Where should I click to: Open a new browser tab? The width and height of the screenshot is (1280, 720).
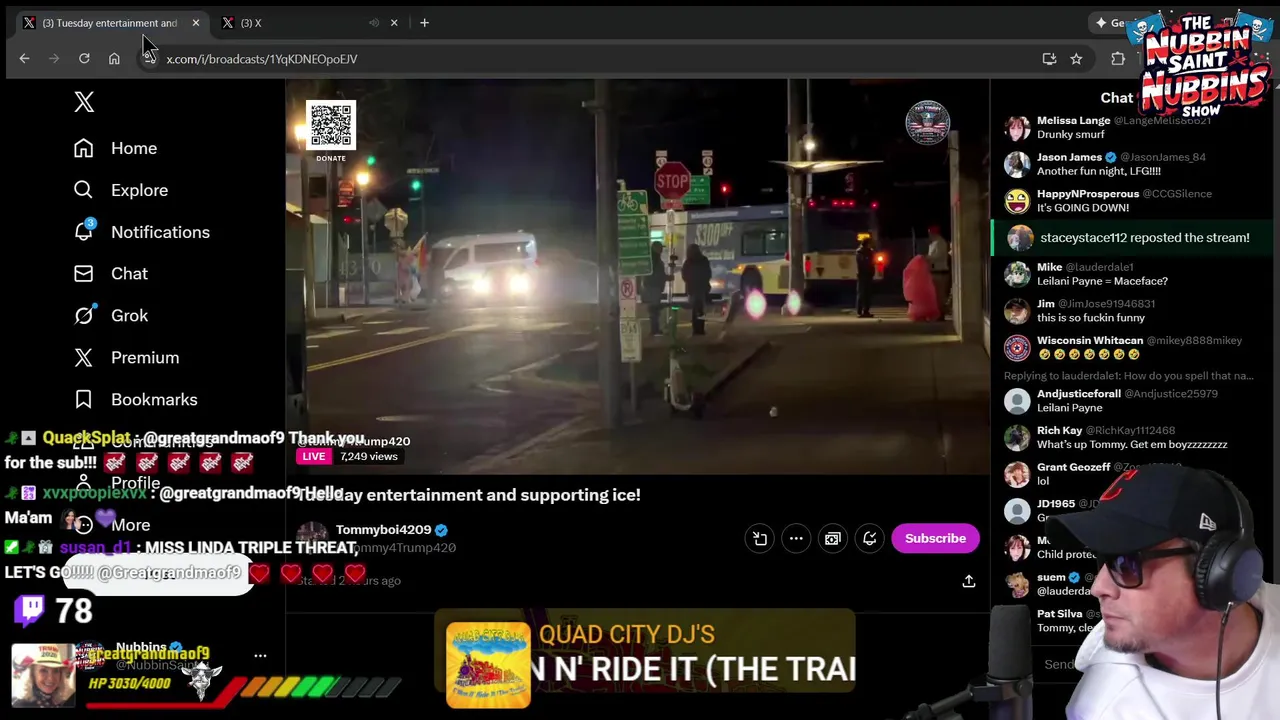pos(424,22)
